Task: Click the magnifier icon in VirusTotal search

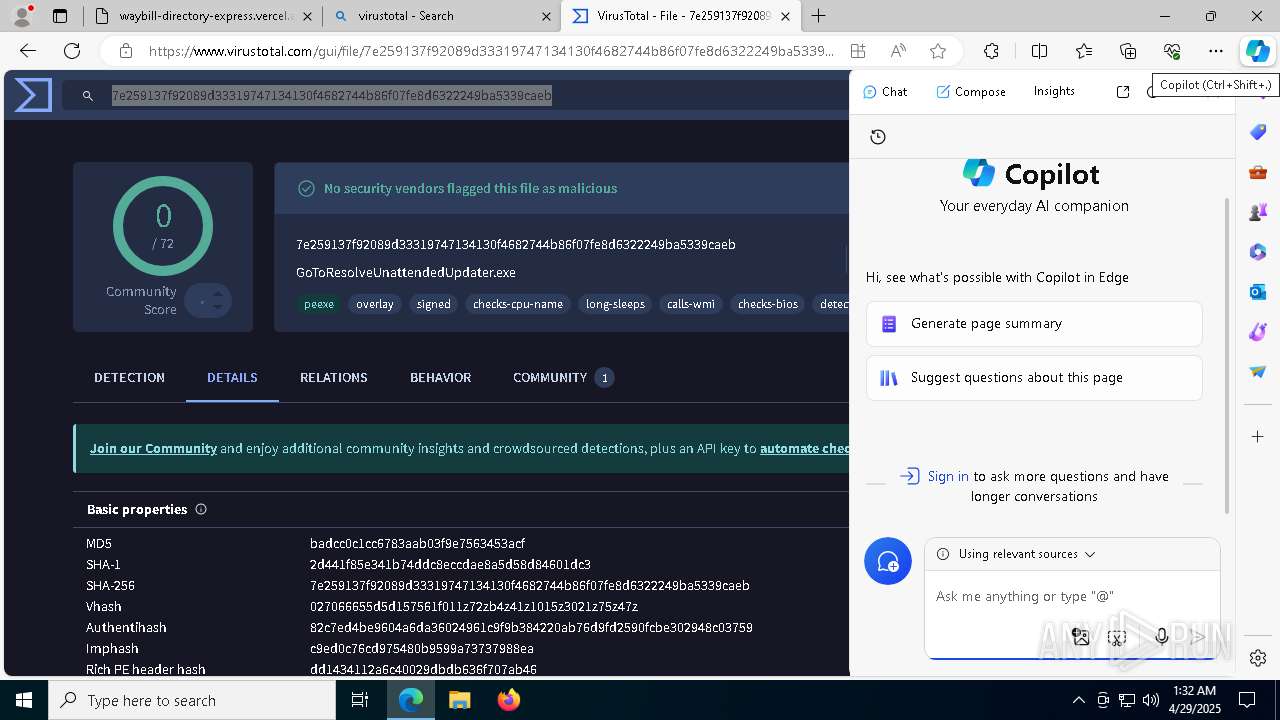Action: [x=88, y=95]
